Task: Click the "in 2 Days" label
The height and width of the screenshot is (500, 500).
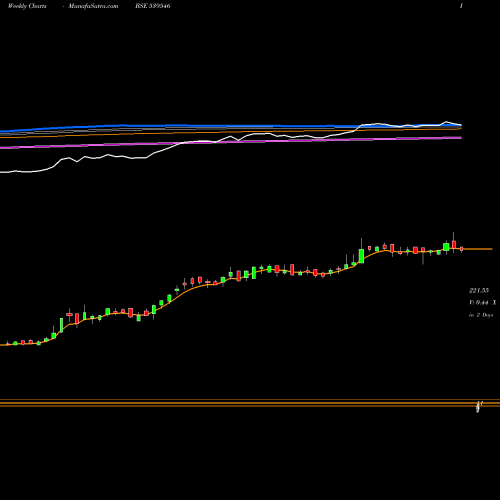Action: [481, 315]
